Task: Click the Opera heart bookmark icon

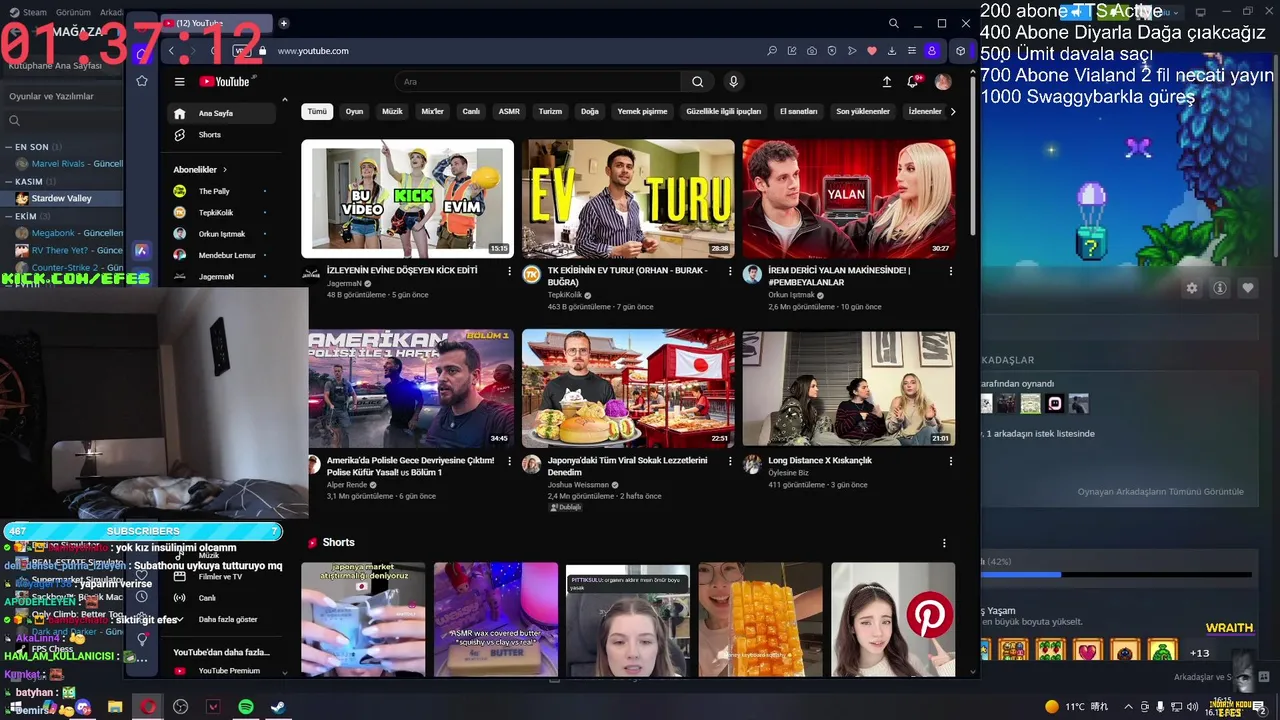Action: coord(872,51)
